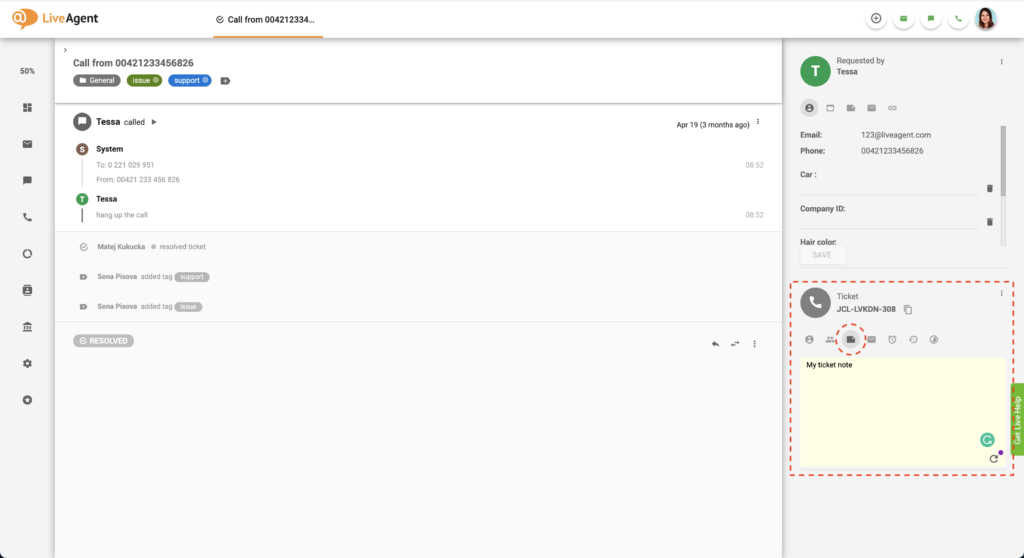
Task: Select the ticket notes tab icon
Action: tap(850, 340)
